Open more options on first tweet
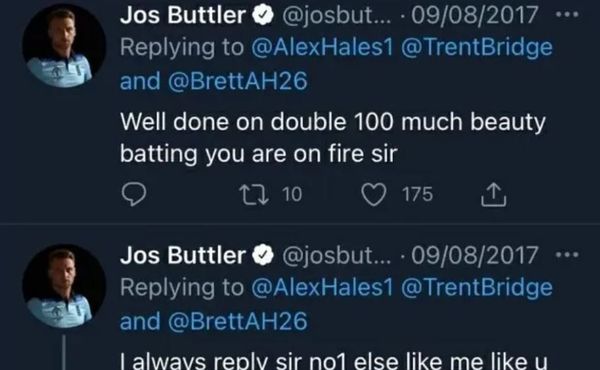The height and width of the screenshot is (370, 600). click(x=567, y=15)
